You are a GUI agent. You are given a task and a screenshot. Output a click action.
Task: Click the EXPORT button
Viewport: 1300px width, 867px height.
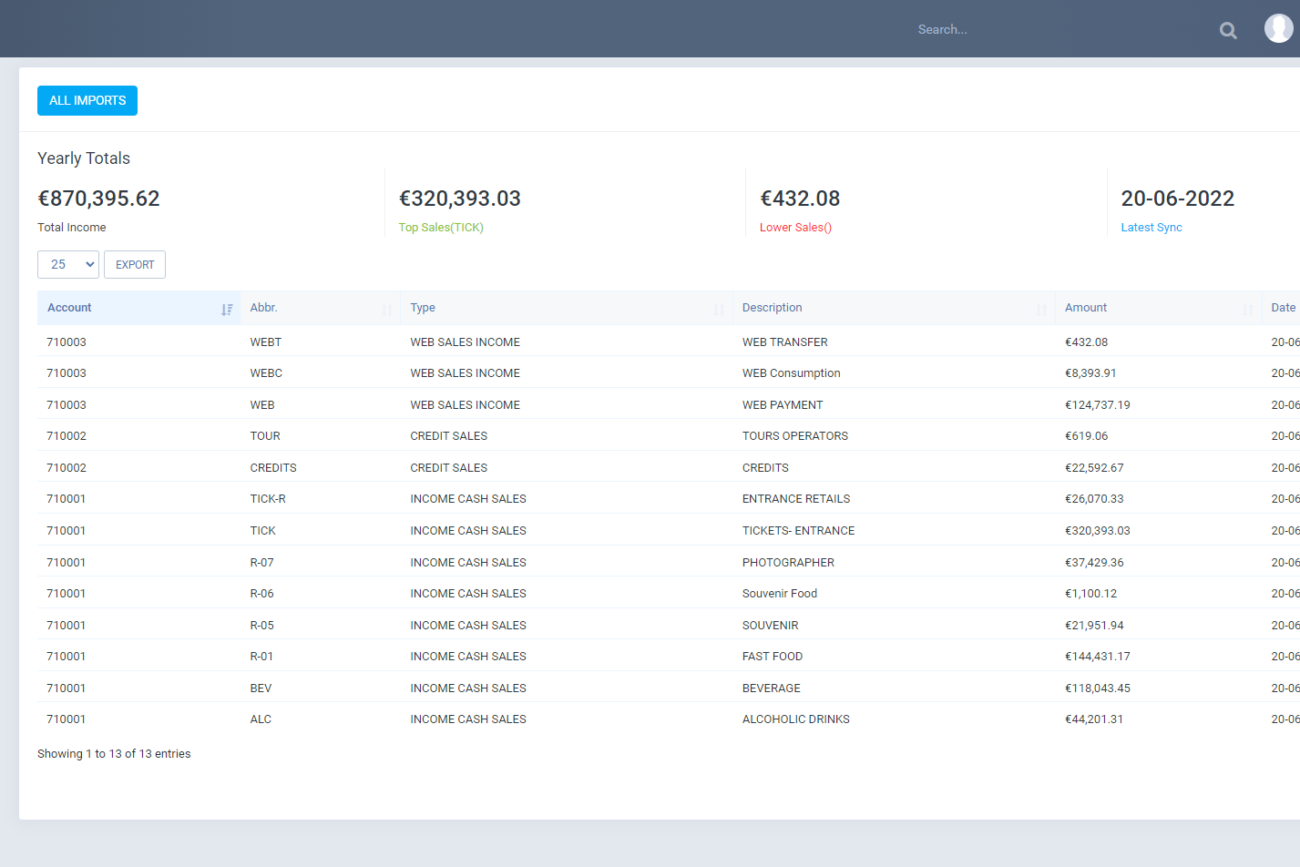click(135, 264)
